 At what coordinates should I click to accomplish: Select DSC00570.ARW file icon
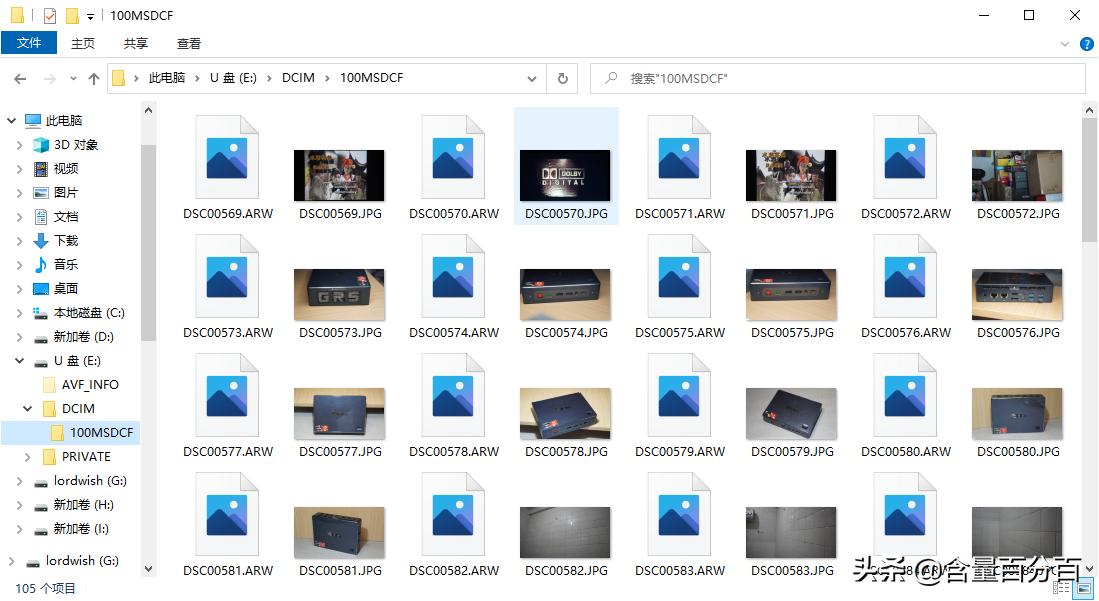pyautogui.click(x=453, y=158)
